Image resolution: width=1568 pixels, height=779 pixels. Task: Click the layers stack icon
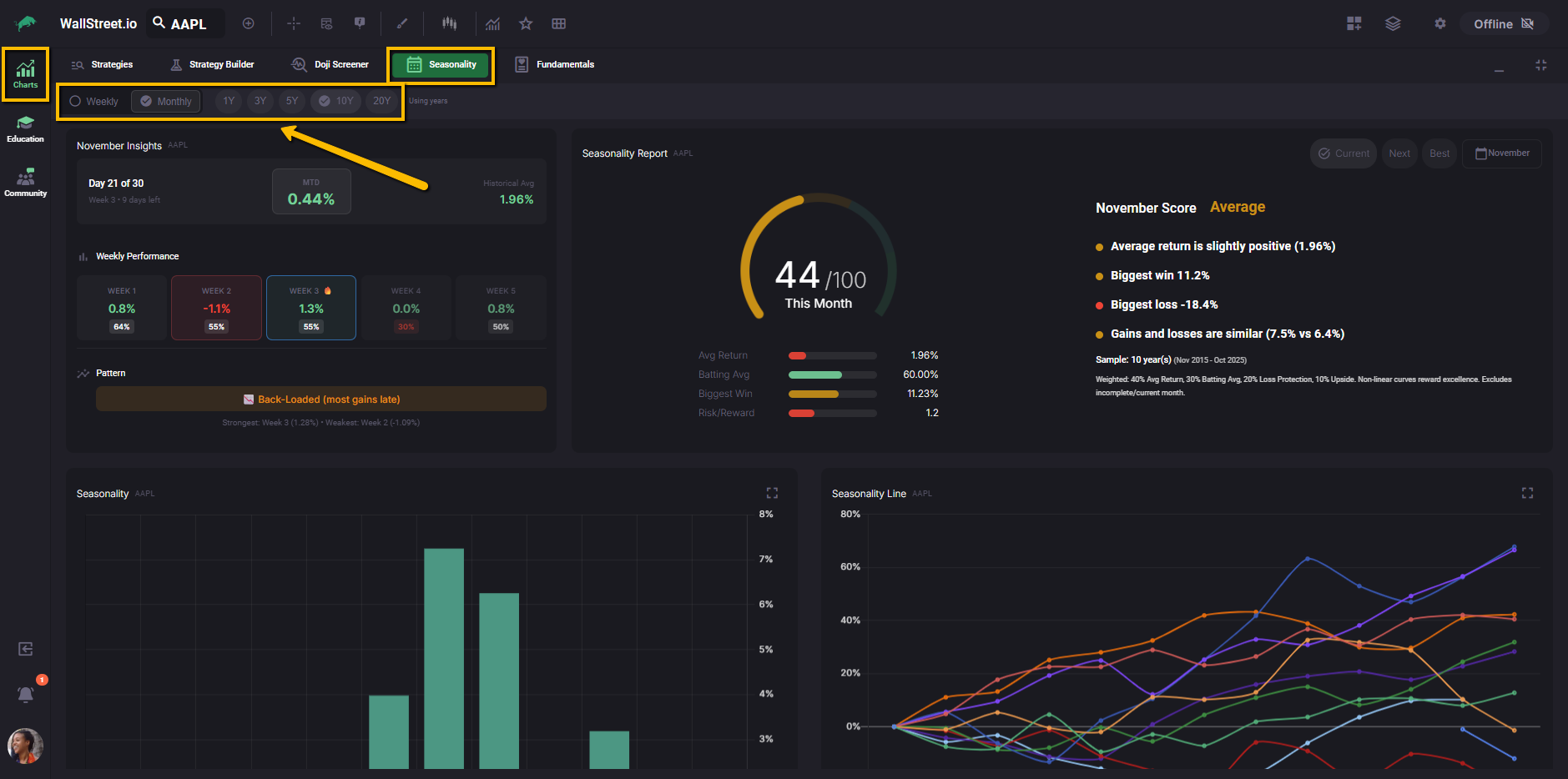coord(1393,23)
